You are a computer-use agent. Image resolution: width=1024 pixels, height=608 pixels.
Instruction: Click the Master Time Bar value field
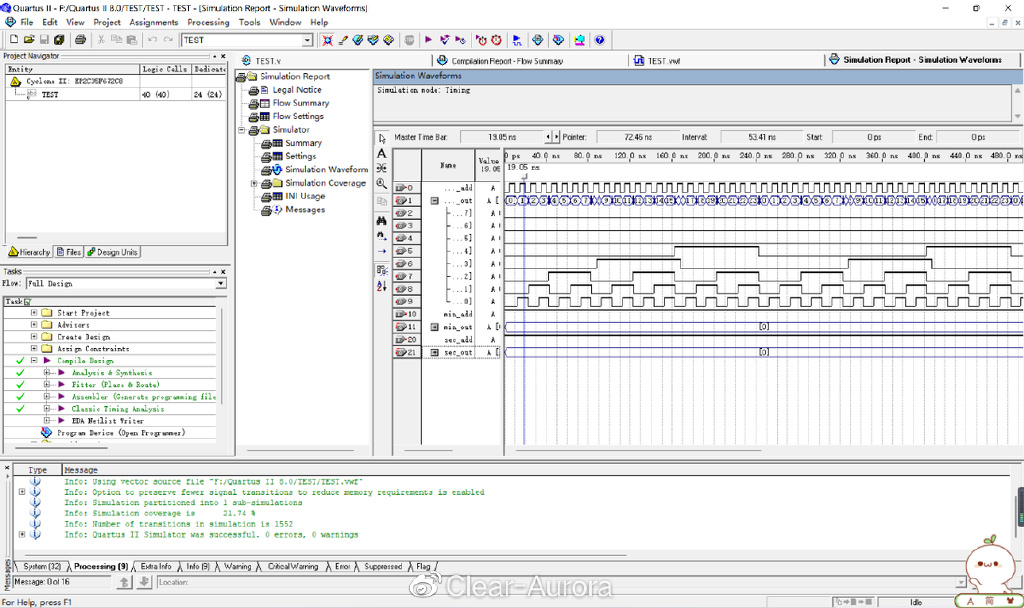[502, 137]
